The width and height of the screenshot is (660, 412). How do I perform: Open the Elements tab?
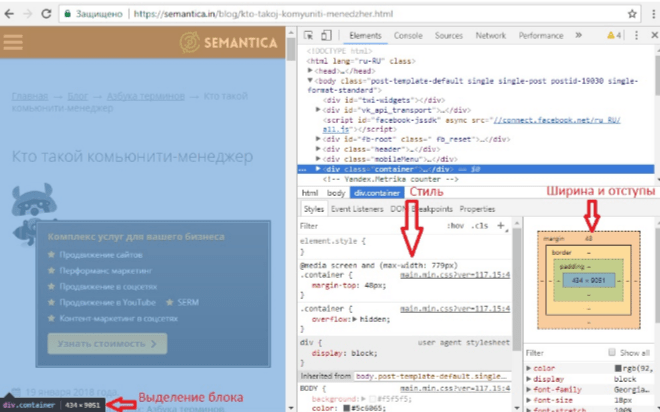click(x=365, y=36)
